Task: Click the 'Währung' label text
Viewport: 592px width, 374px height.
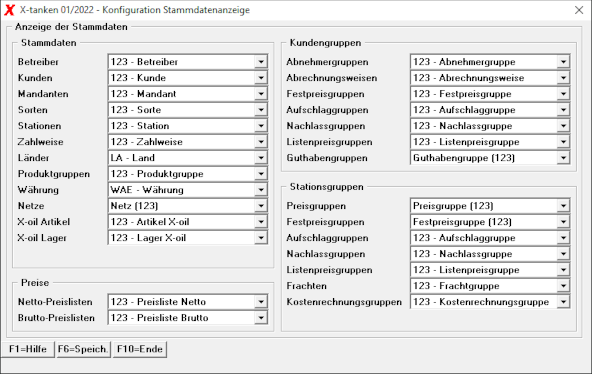Action: (x=38, y=190)
